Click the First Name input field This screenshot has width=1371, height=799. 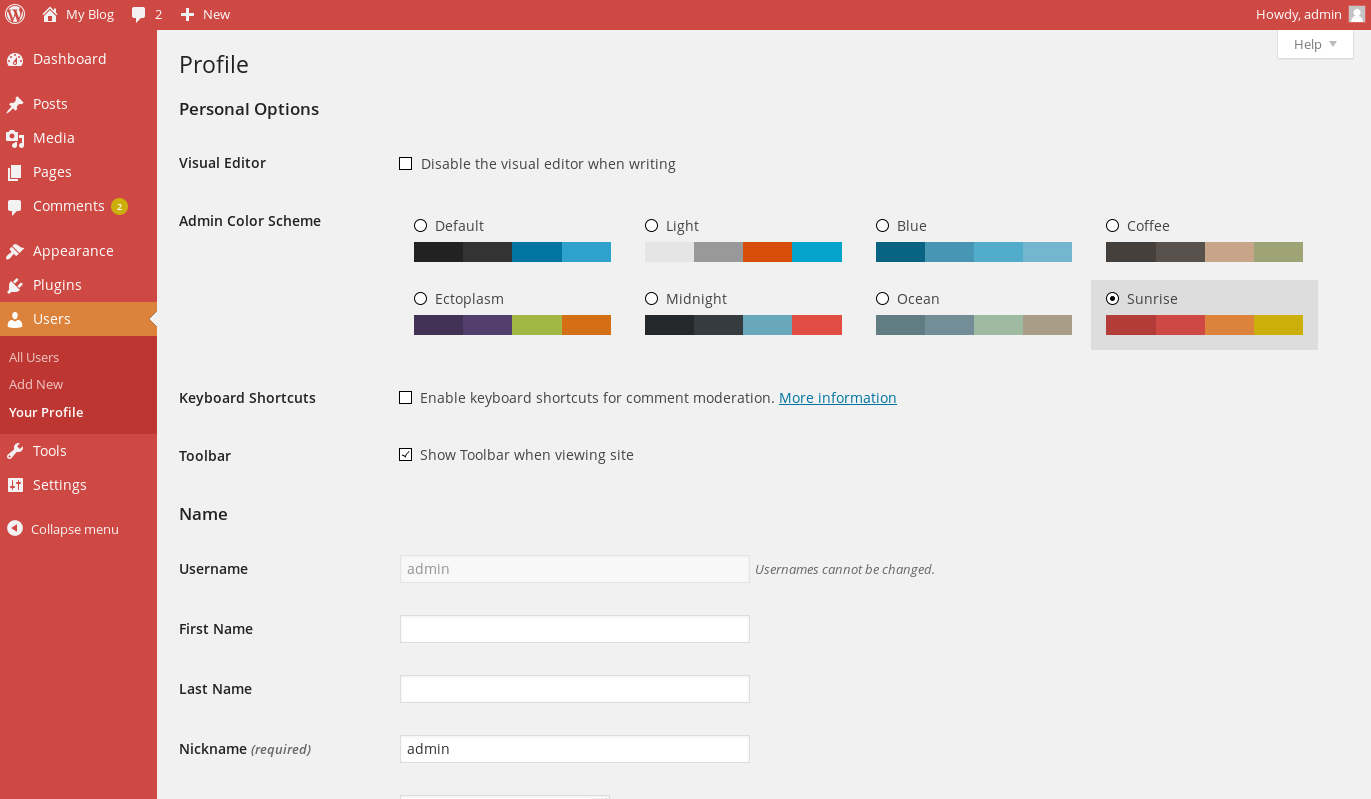[575, 629]
